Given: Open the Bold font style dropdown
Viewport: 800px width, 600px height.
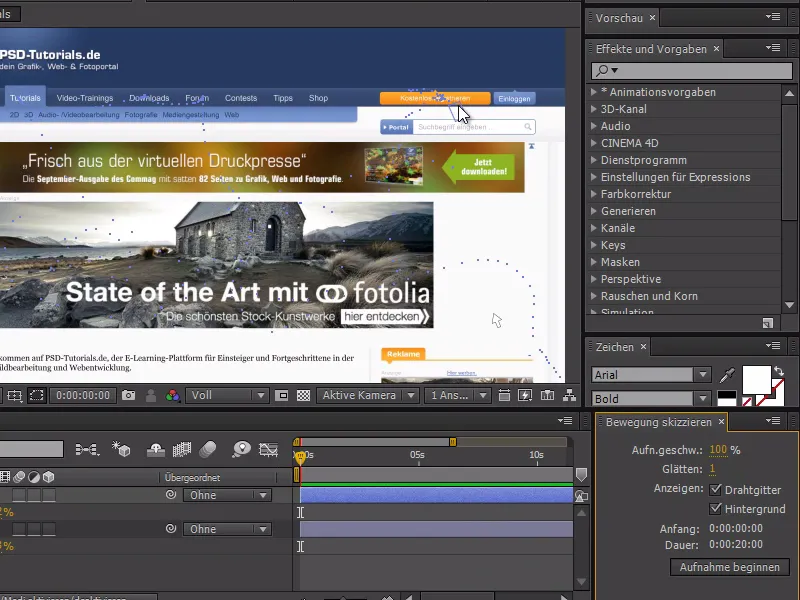Looking at the screenshot, I should [x=651, y=398].
